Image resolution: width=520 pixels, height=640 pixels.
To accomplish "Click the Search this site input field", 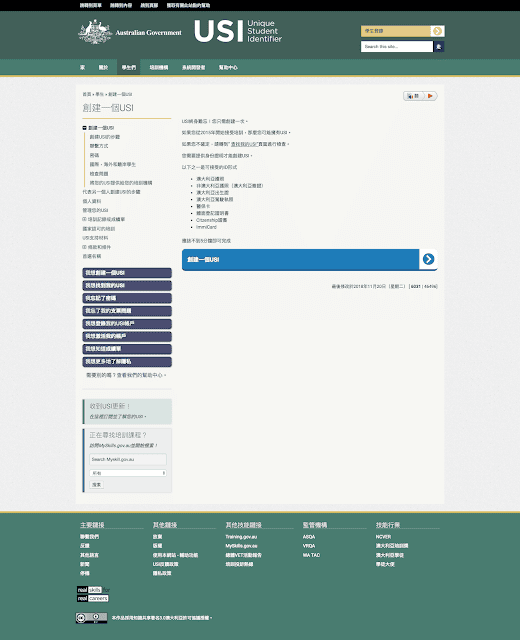I will click(x=397, y=47).
